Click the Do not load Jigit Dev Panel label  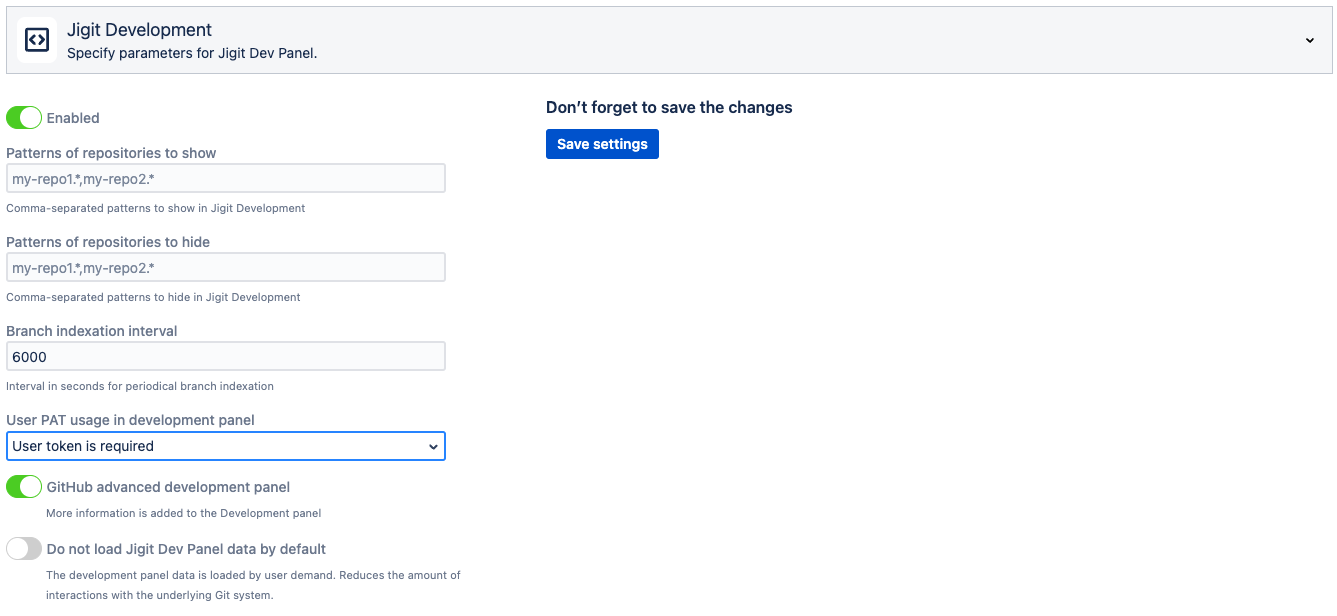pyautogui.click(x=186, y=549)
